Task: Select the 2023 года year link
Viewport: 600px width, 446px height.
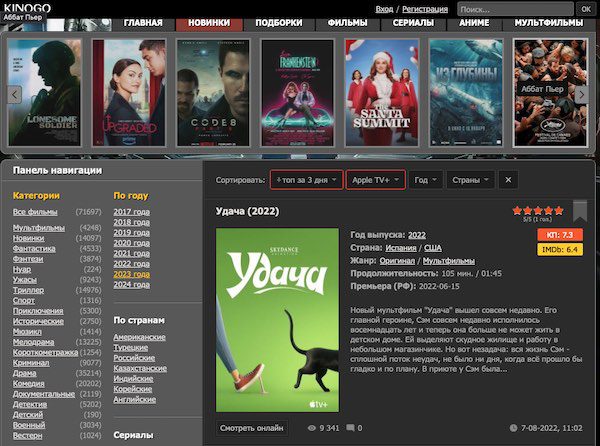Action: click(132, 274)
